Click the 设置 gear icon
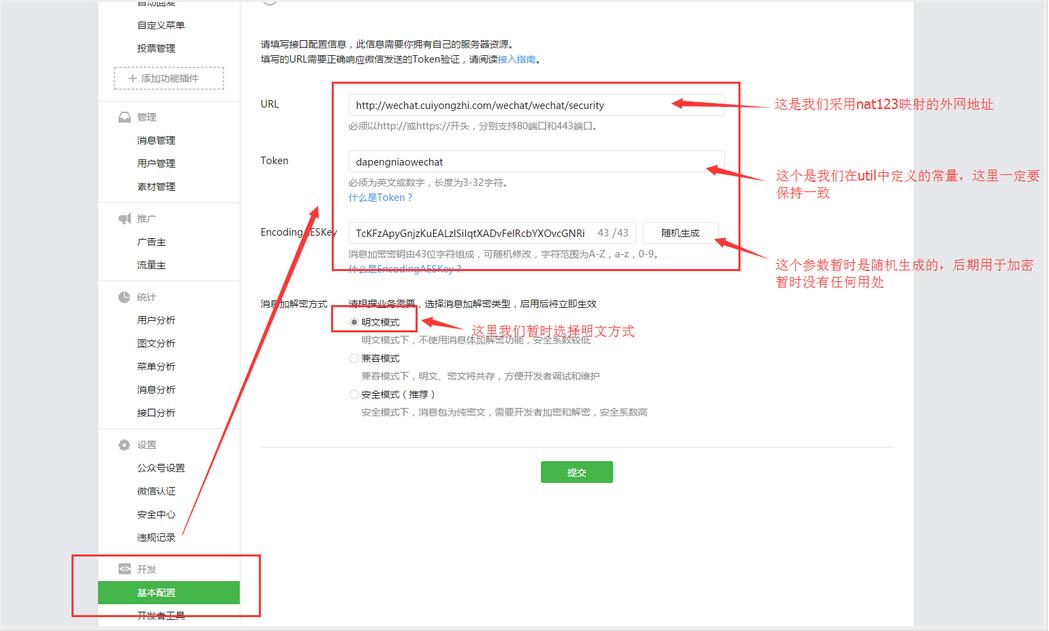1049x631 pixels. tap(124, 445)
